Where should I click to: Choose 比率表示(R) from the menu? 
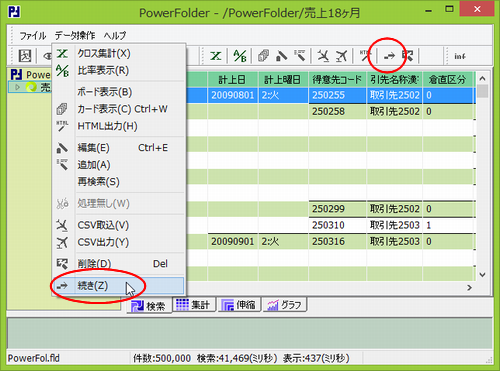coord(119,70)
